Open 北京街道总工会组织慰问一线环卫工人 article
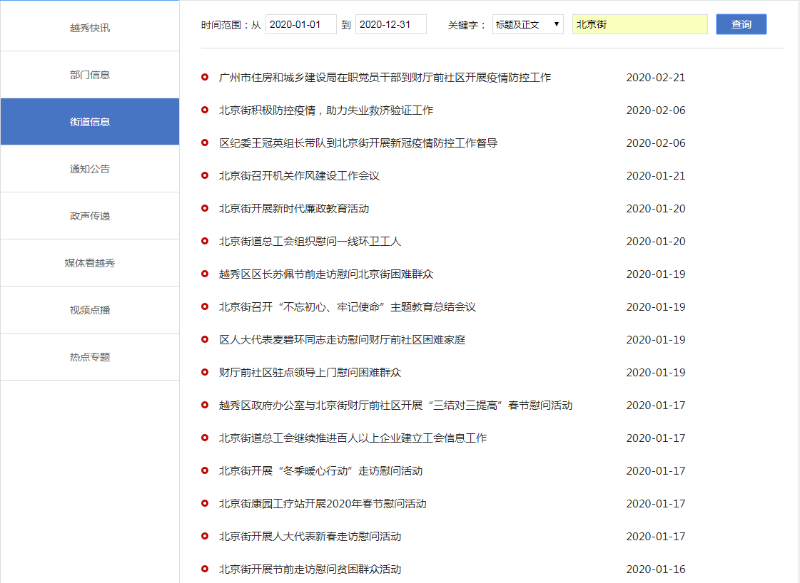The height and width of the screenshot is (583, 800). (310, 241)
